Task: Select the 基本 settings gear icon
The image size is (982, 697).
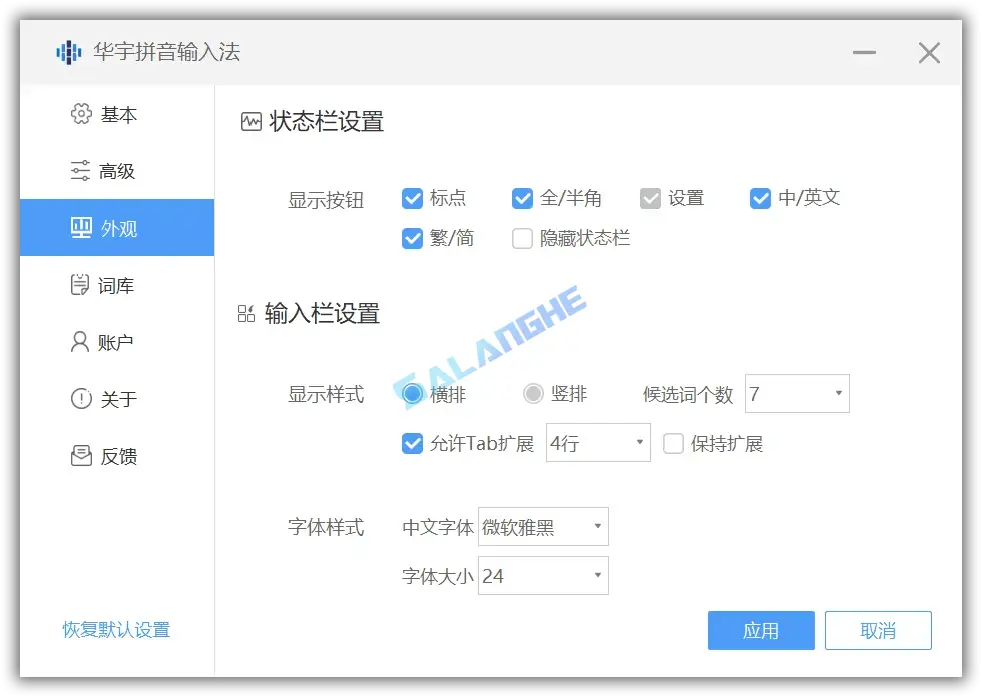Action: pos(79,114)
